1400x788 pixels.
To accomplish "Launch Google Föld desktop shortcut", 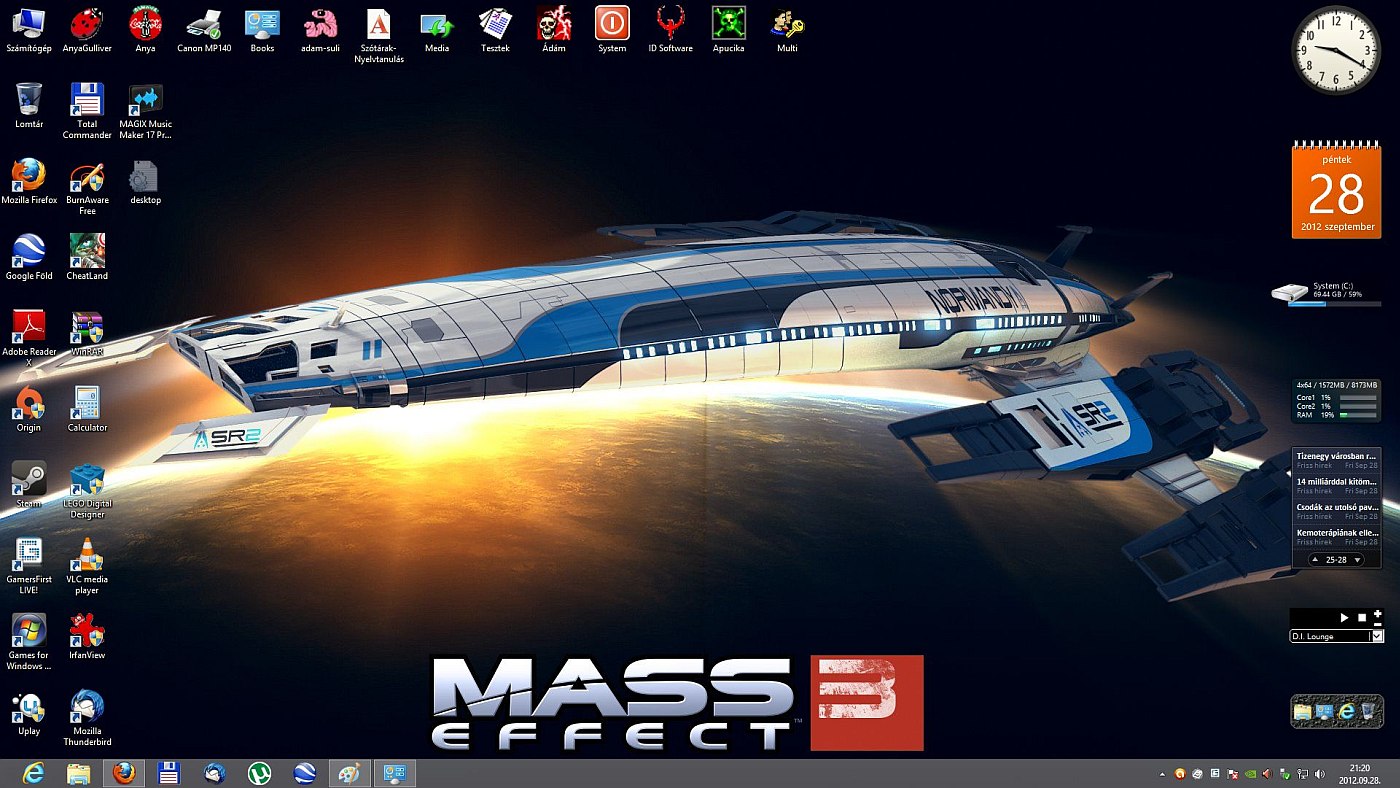I will (29, 258).
